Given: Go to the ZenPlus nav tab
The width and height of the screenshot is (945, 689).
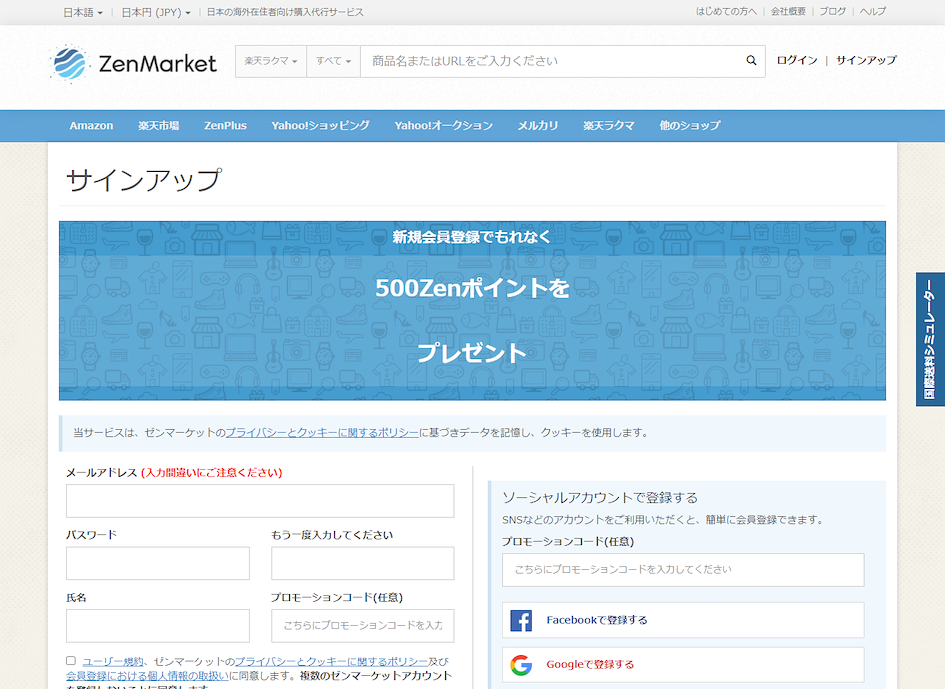Looking at the screenshot, I should pyautogui.click(x=225, y=125).
